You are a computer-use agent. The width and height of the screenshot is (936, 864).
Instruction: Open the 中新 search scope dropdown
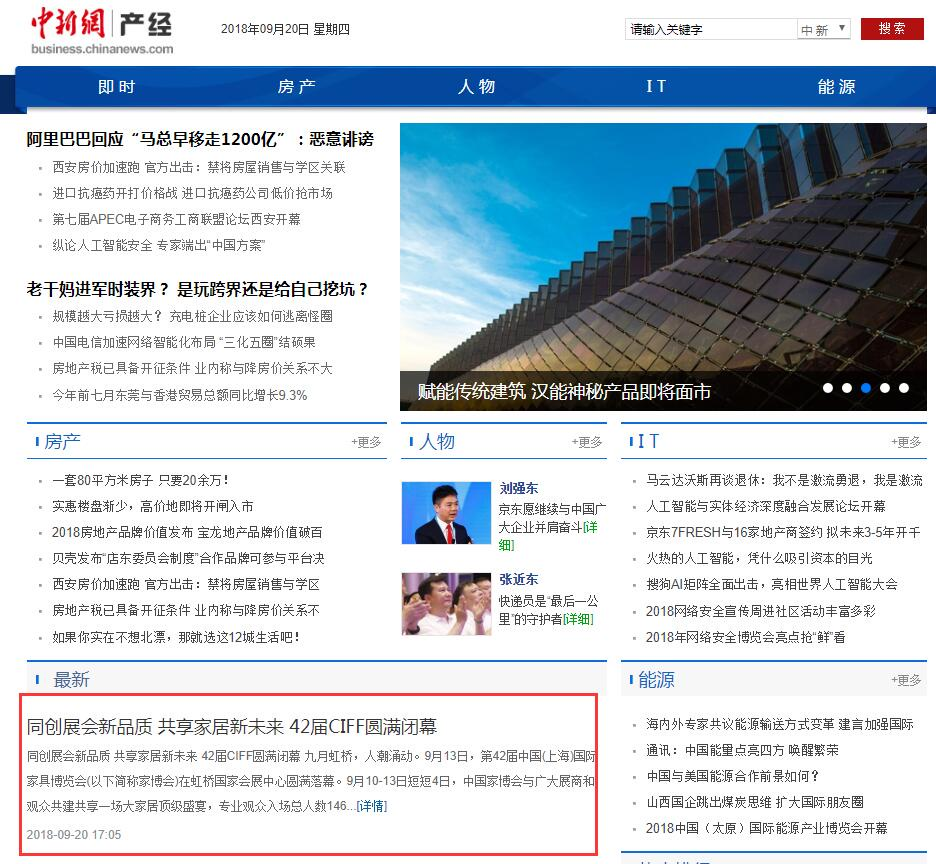click(823, 29)
